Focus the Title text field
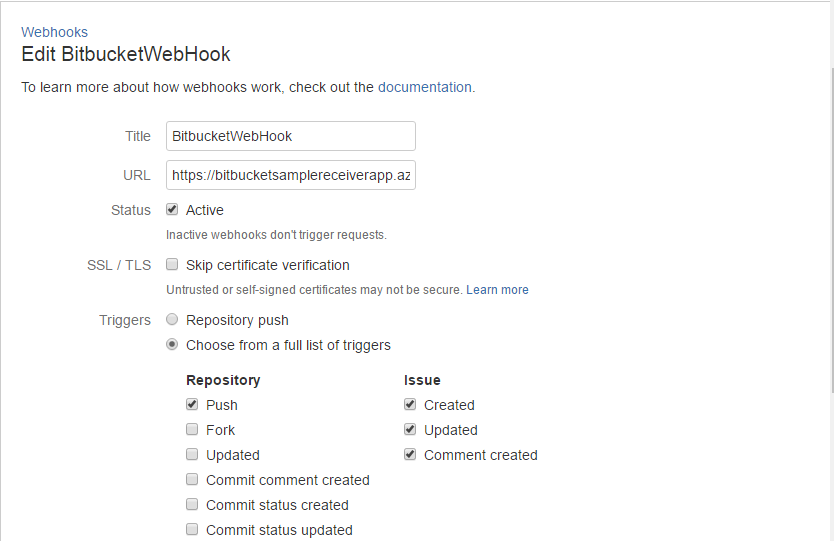 (290, 136)
